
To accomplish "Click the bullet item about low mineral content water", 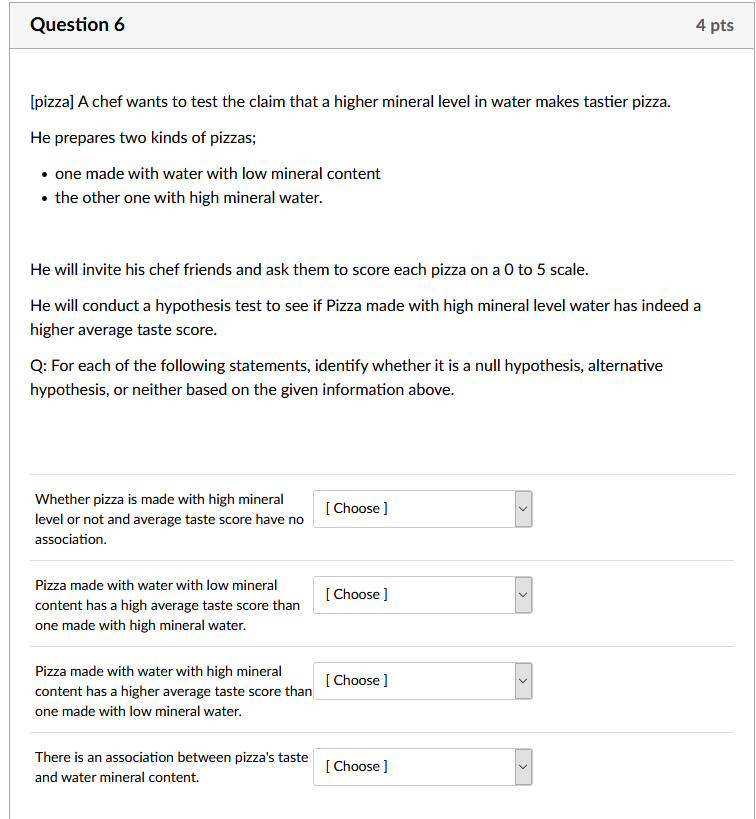I will click(217, 173).
